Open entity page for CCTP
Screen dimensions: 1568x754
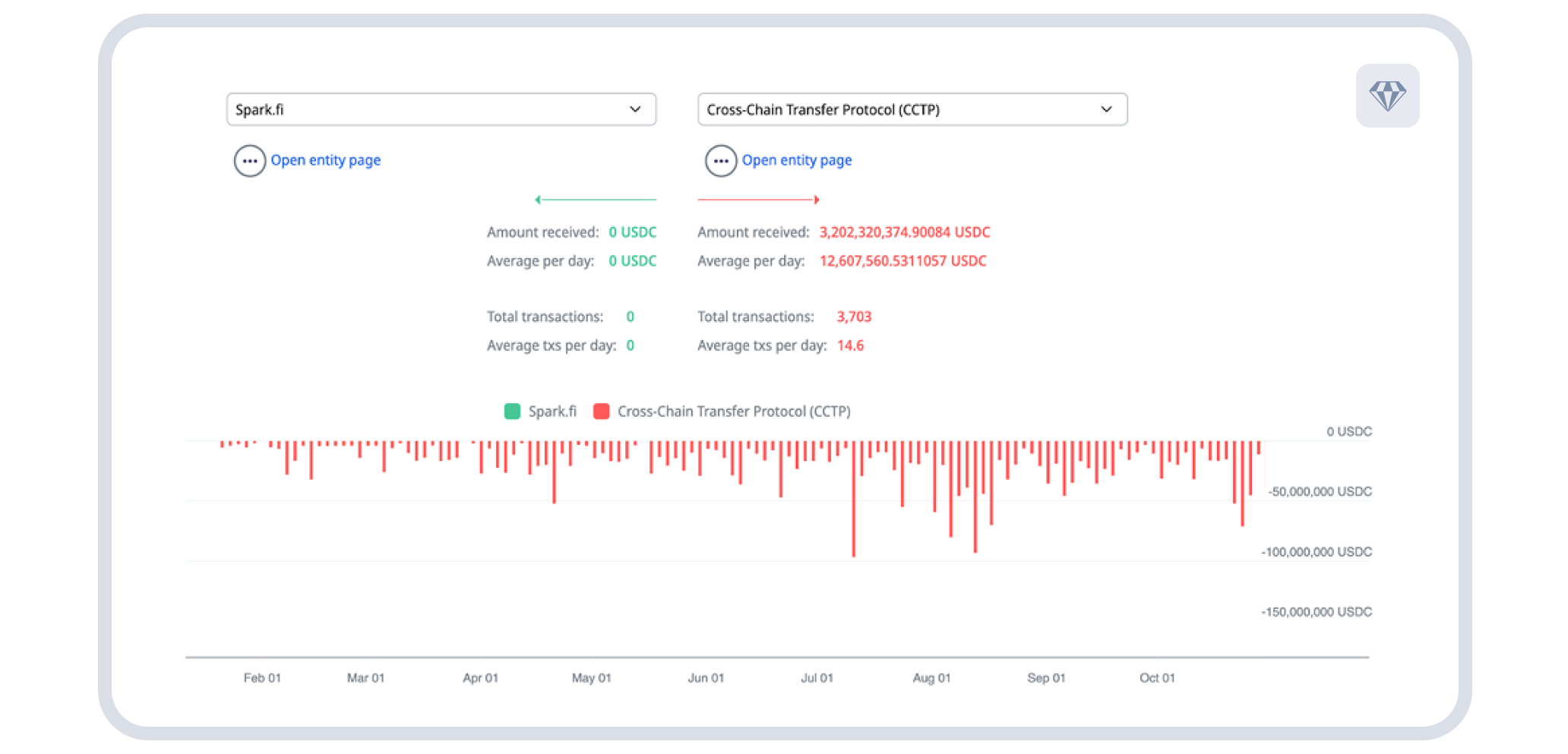(797, 160)
